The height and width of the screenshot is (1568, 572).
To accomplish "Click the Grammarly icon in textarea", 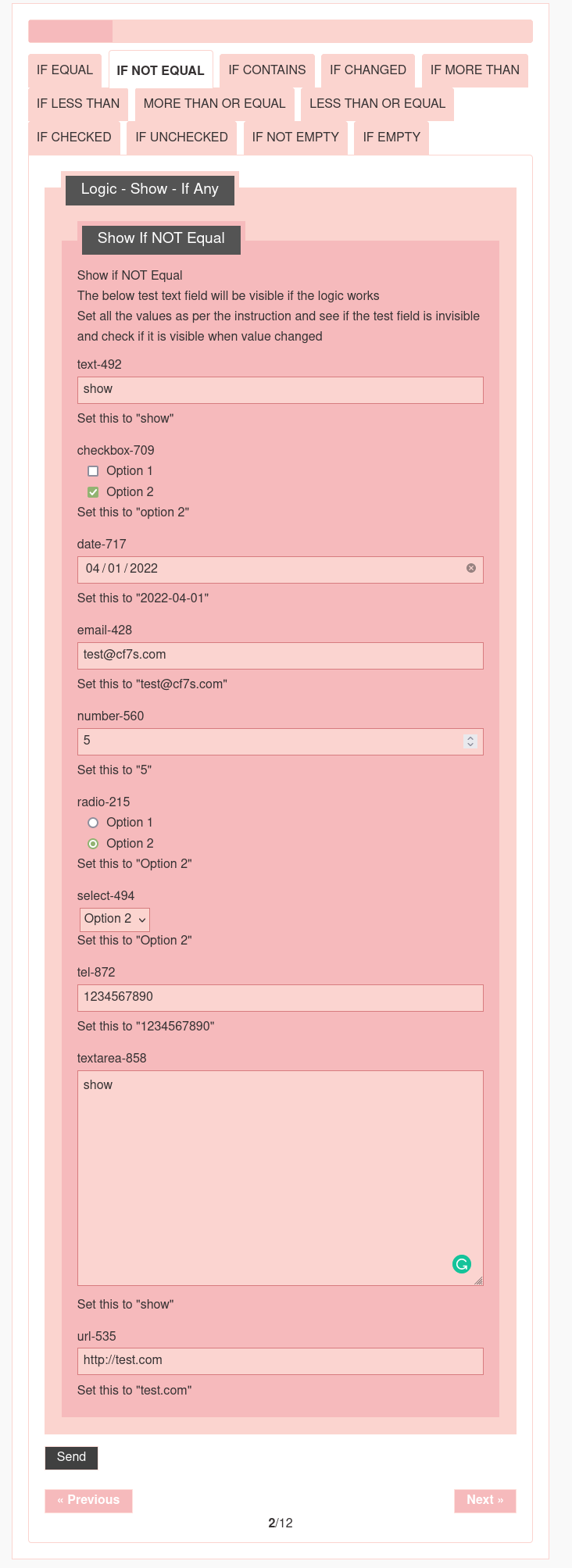I will (x=462, y=1263).
